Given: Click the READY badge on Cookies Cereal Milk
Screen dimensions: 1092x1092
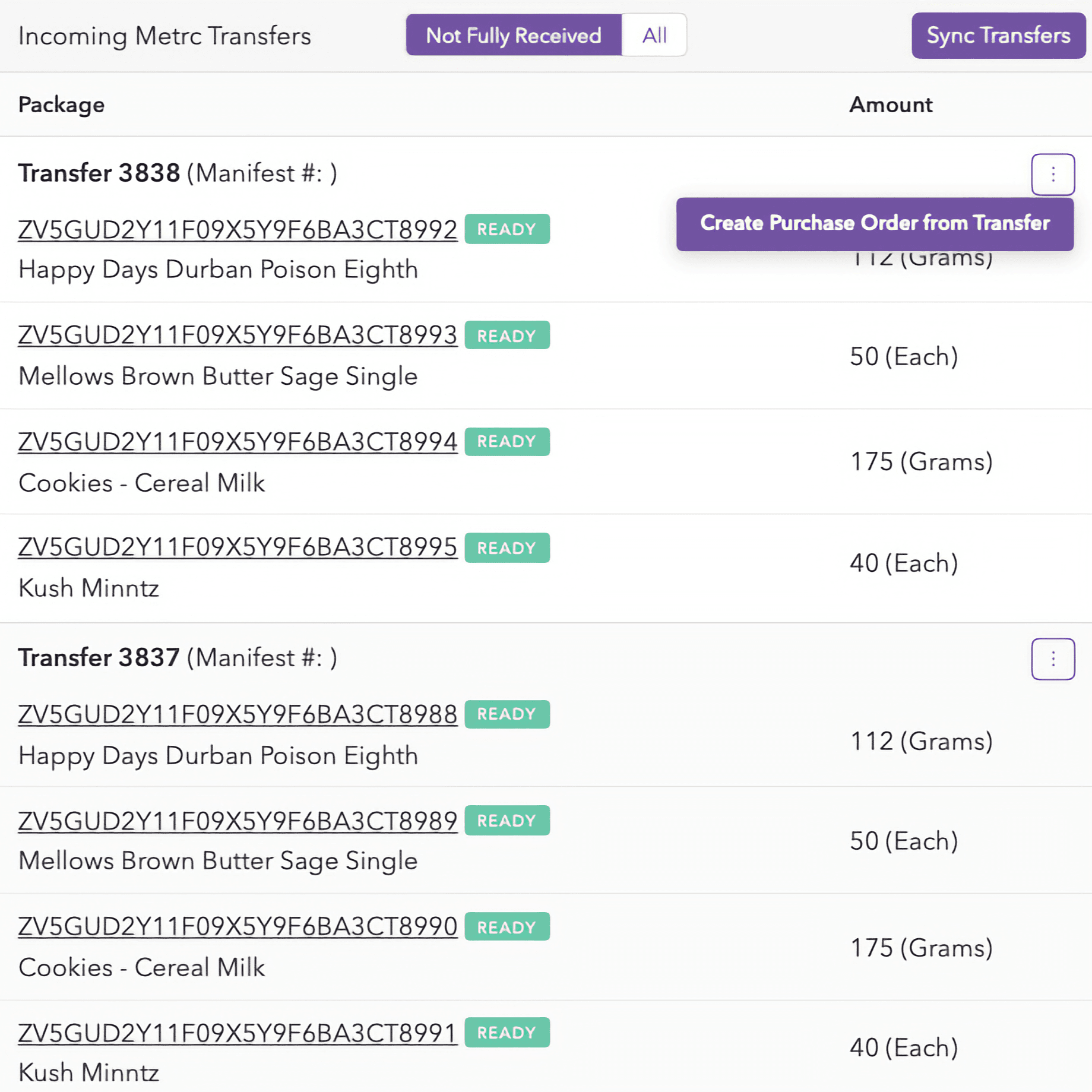Looking at the screenshot, I should tap(507, 441).
